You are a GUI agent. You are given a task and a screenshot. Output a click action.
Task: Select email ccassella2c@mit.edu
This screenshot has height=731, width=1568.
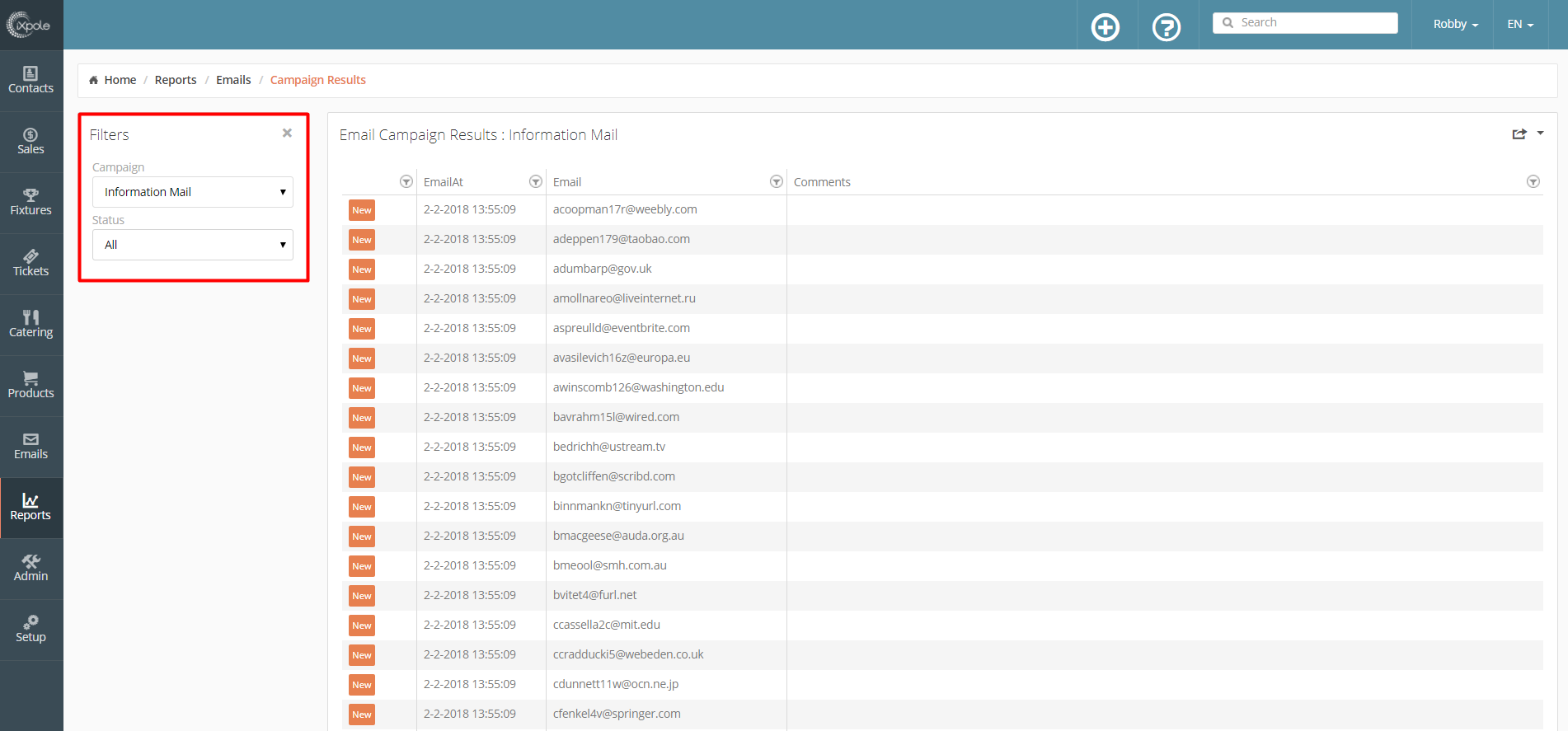(607, 625)
